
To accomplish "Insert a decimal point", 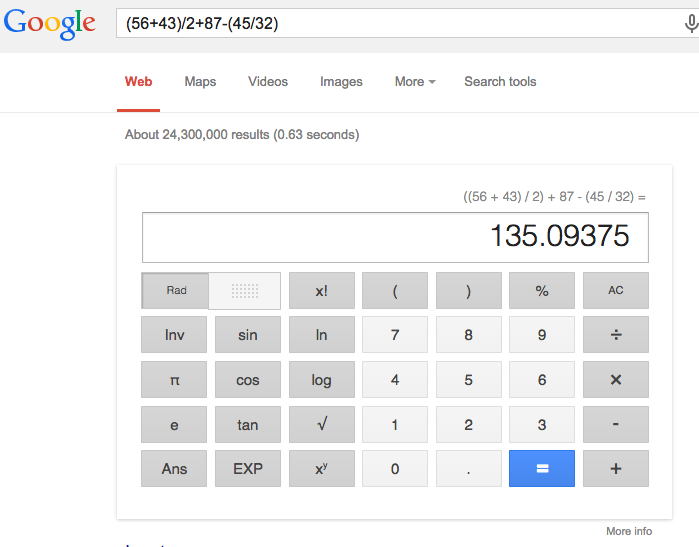I will (x=469, y=469).
